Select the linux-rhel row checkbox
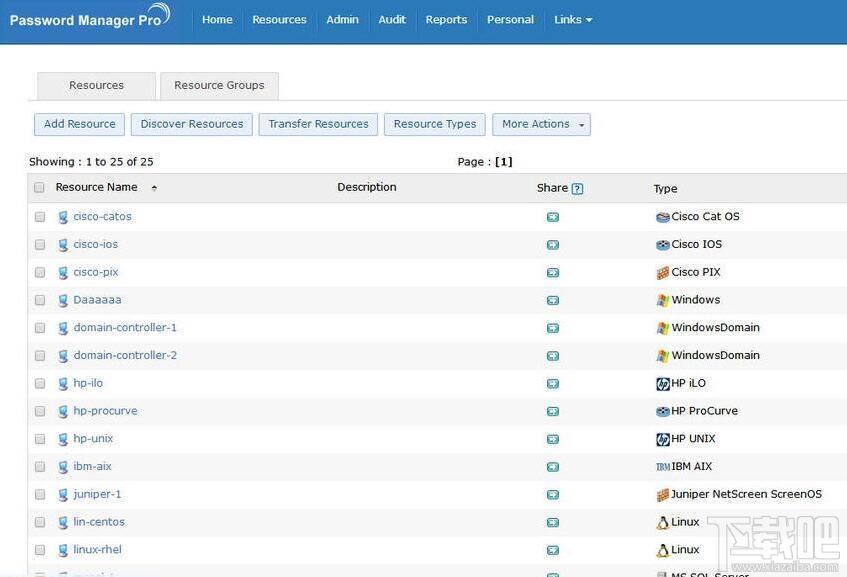 (x=40, y=551)
